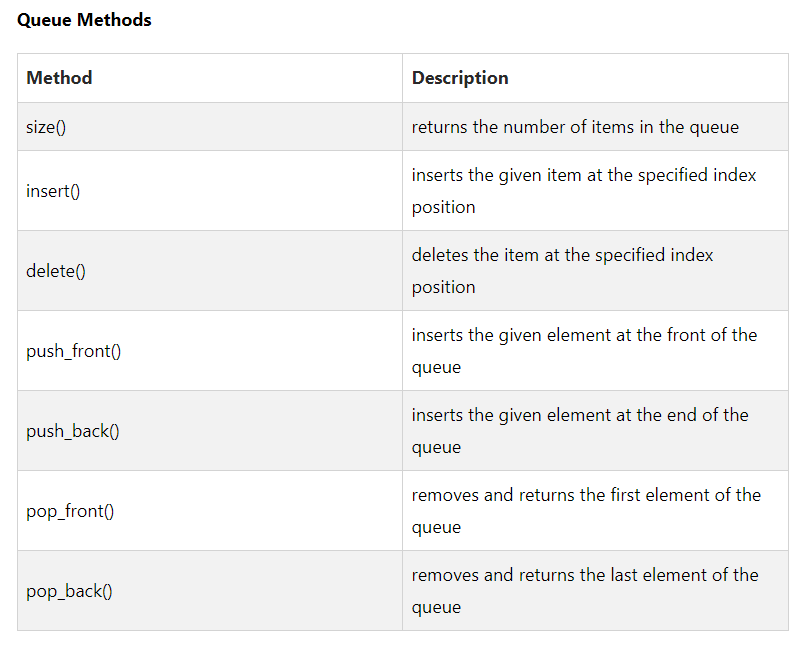
Task: Click description 'removes and returns the last element'
Action: coord(585,591)
